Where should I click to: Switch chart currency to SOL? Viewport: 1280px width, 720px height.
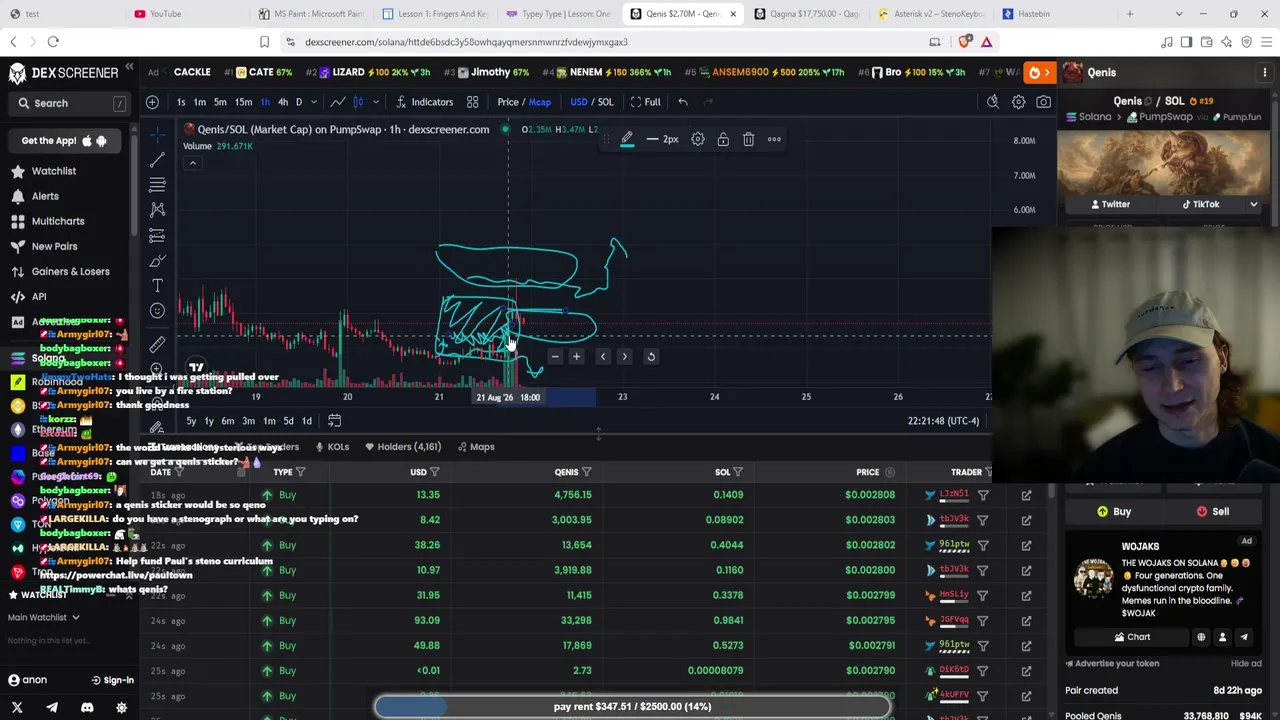[x=606, y=102]
